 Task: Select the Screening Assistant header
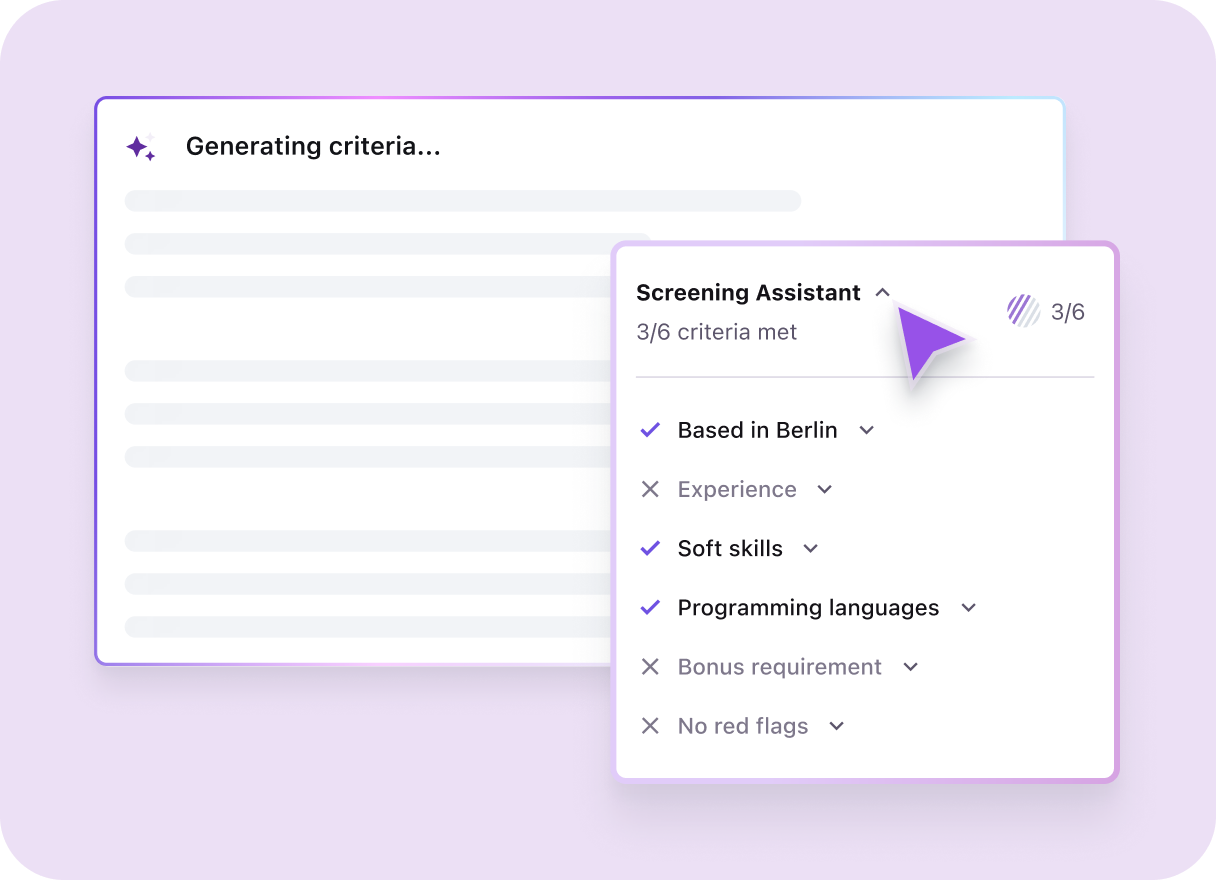(x=748, y=292)
